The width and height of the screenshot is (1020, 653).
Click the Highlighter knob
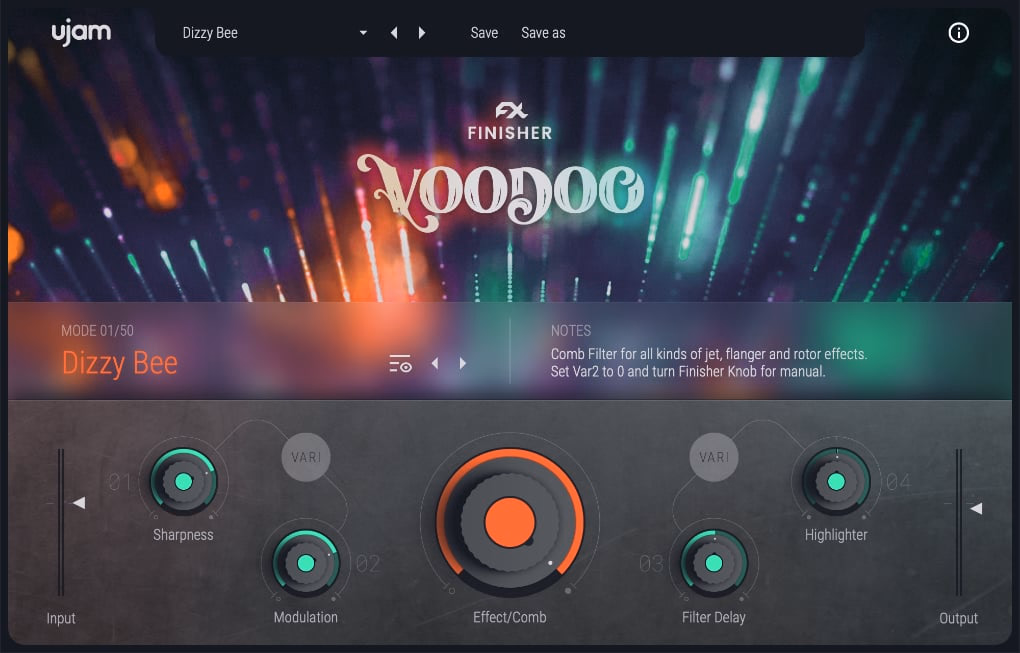836,481
